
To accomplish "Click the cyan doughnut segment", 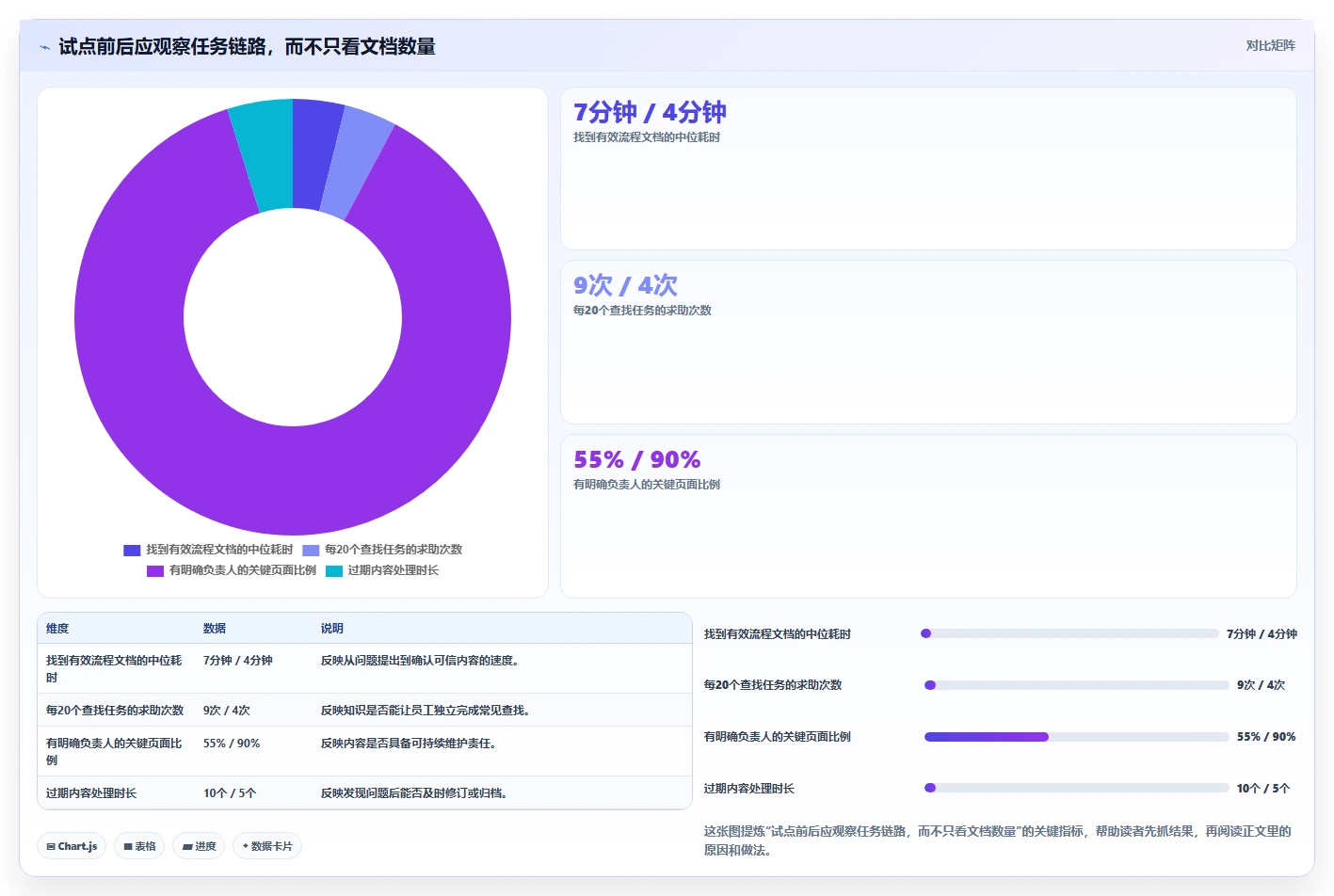I will 265,155.
